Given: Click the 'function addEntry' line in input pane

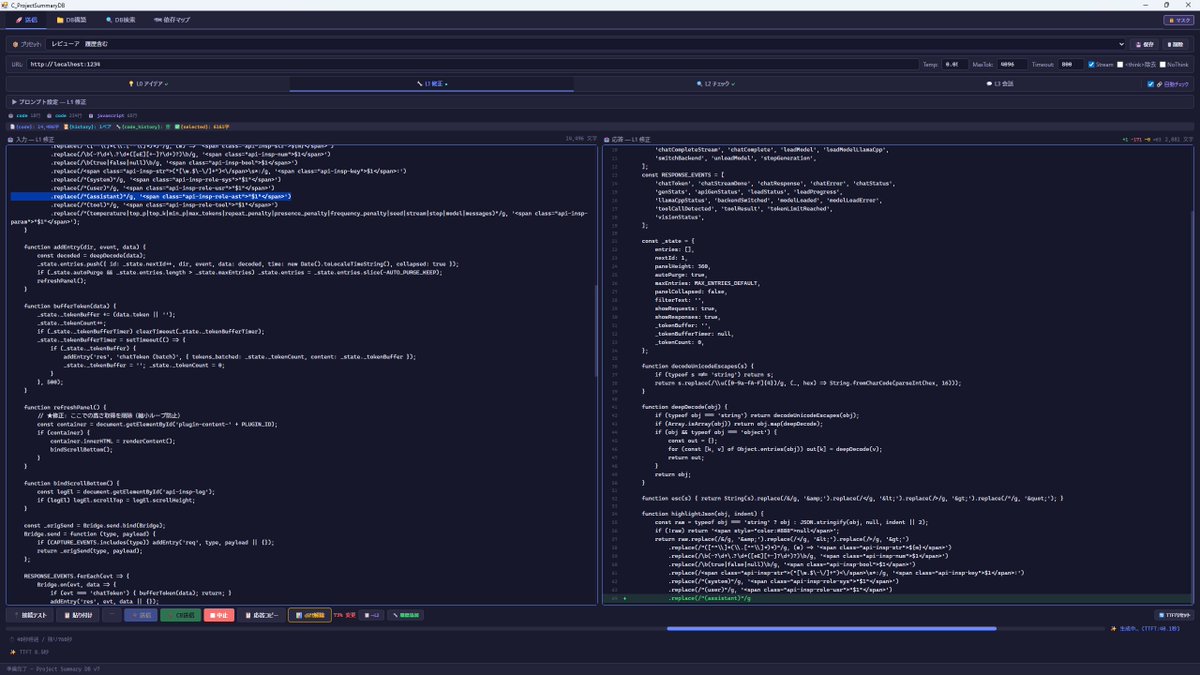Looking at the screenshot, I should click(85, 246).
